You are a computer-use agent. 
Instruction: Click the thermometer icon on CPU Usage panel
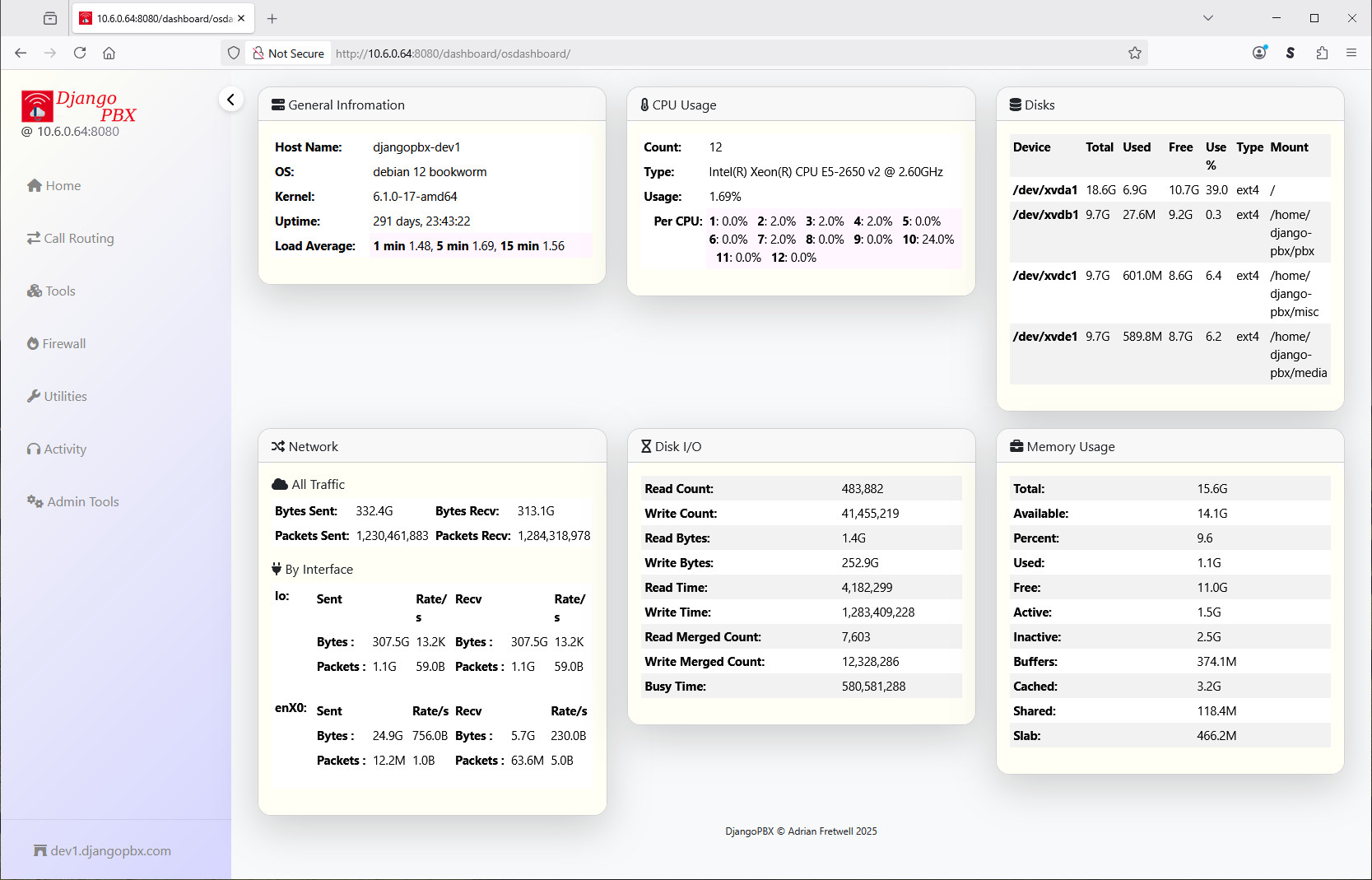[644, 105]
